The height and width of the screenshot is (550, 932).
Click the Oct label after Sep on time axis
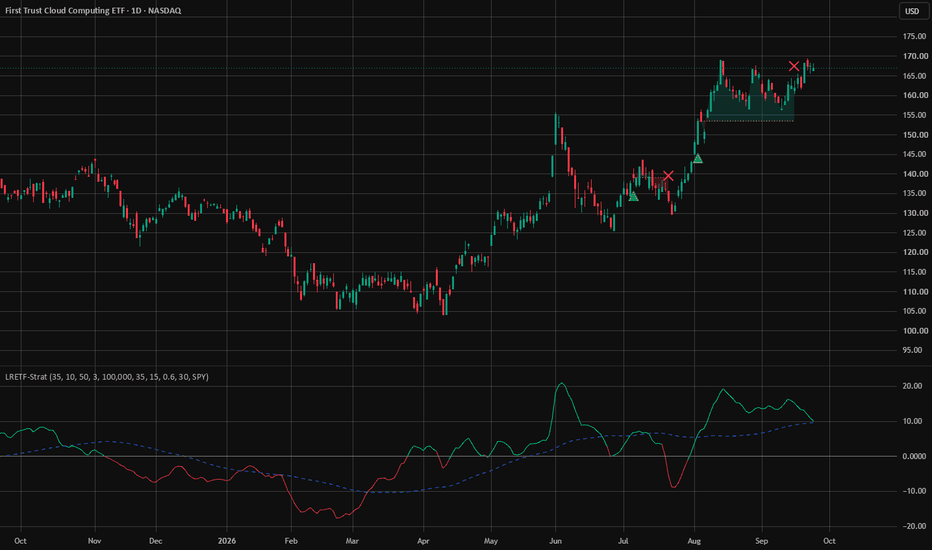(829, 541)
